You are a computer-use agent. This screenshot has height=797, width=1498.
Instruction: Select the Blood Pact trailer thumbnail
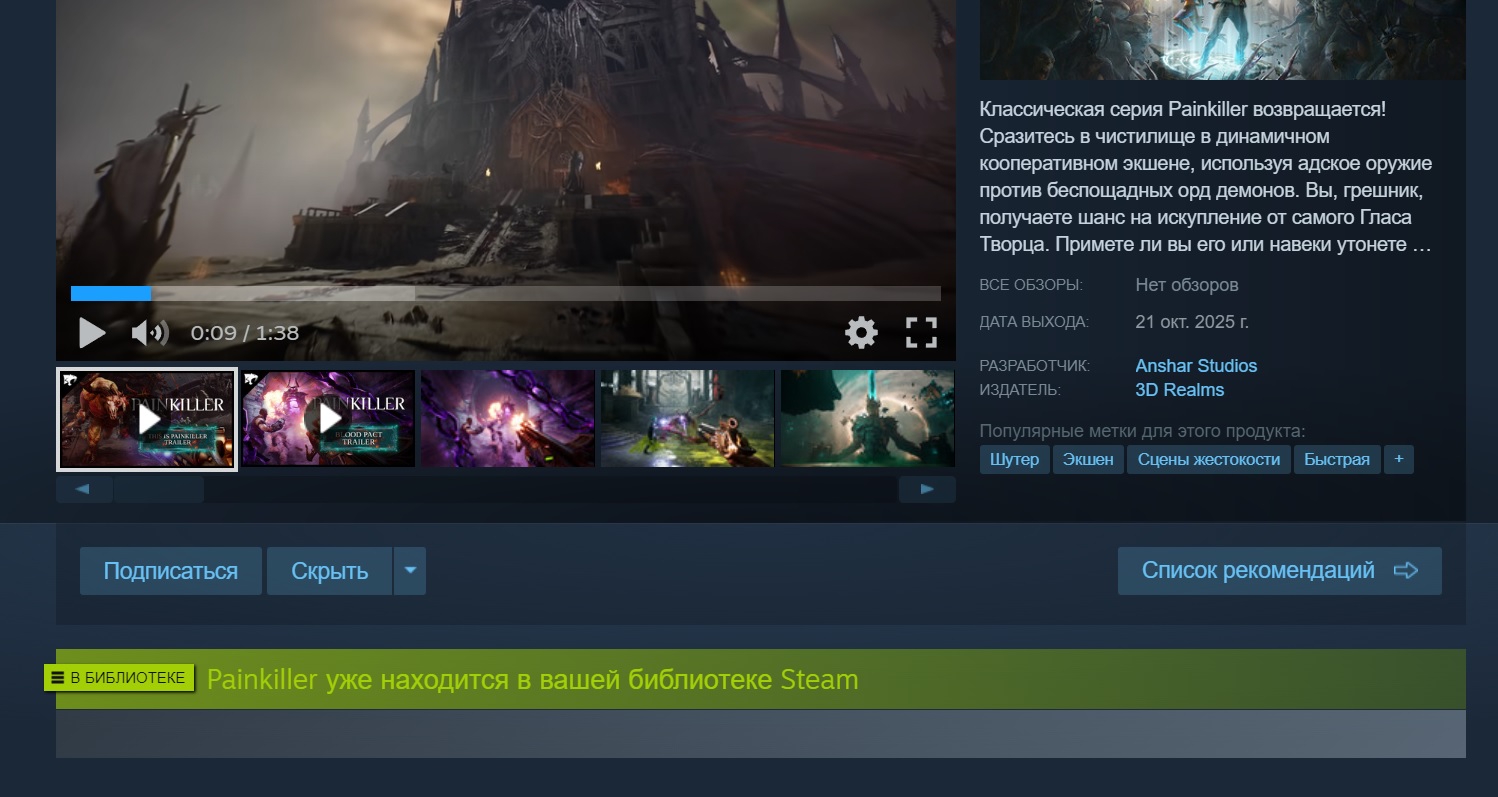(328, 419)
